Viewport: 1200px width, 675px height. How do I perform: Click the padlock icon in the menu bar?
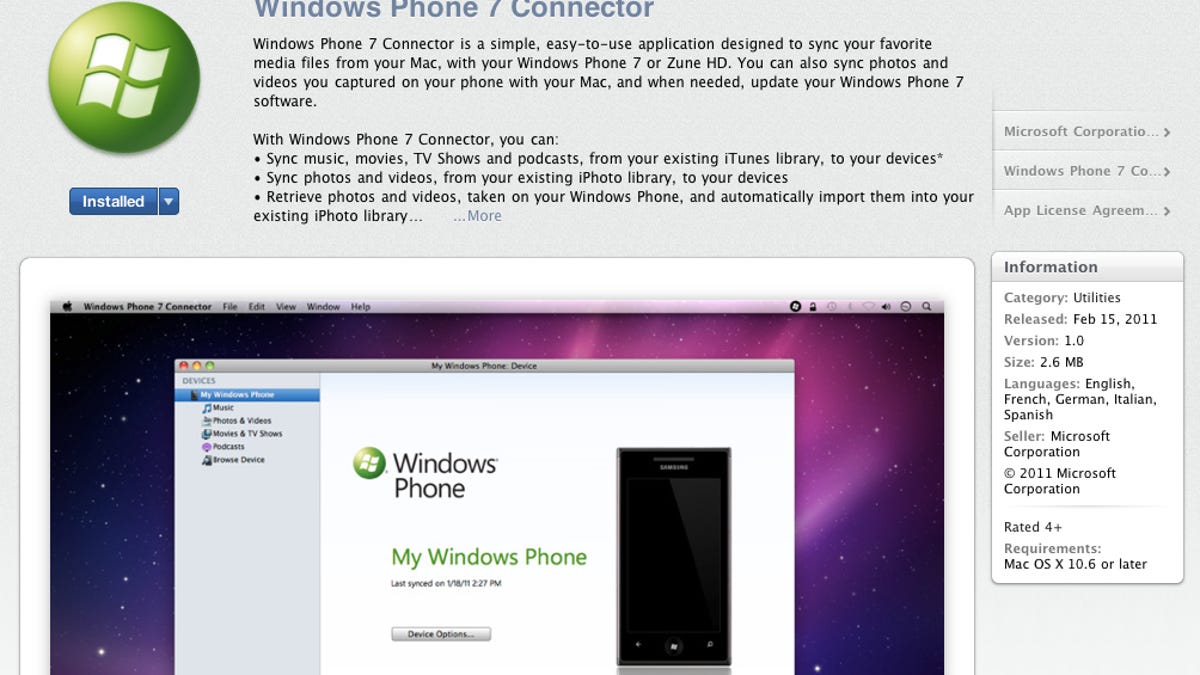pyautogui.click(x=813, y=306)
